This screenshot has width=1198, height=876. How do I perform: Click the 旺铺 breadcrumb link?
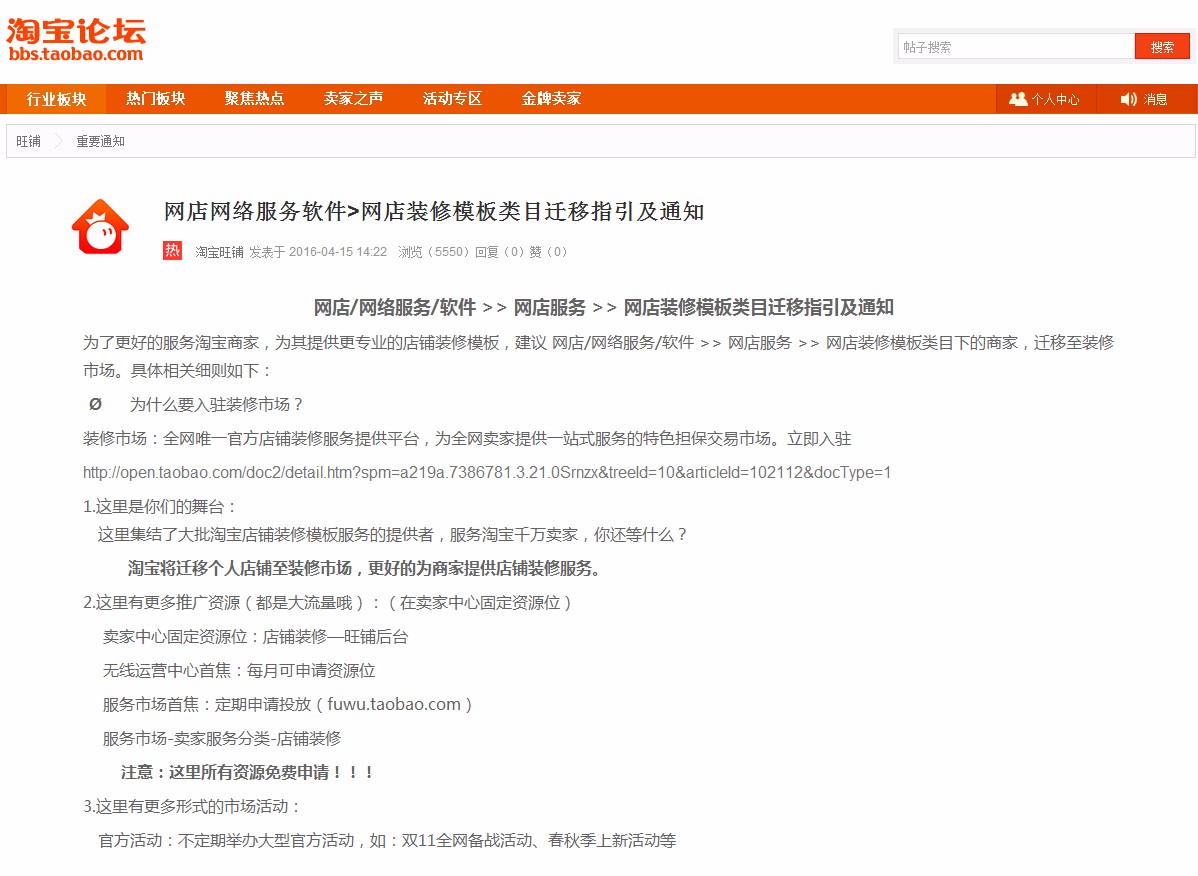(28, 141)
